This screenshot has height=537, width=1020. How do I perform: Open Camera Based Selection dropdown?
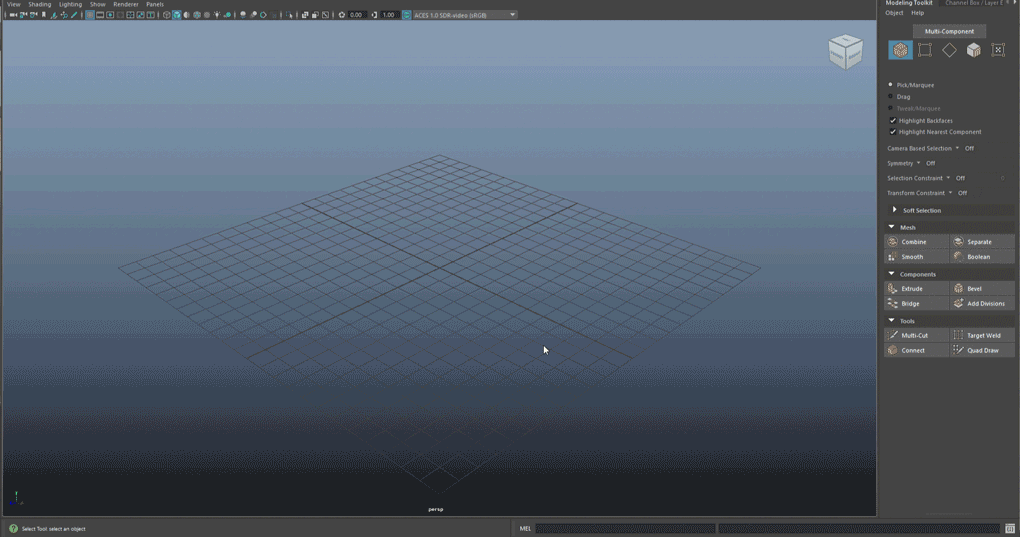point(923,148)
